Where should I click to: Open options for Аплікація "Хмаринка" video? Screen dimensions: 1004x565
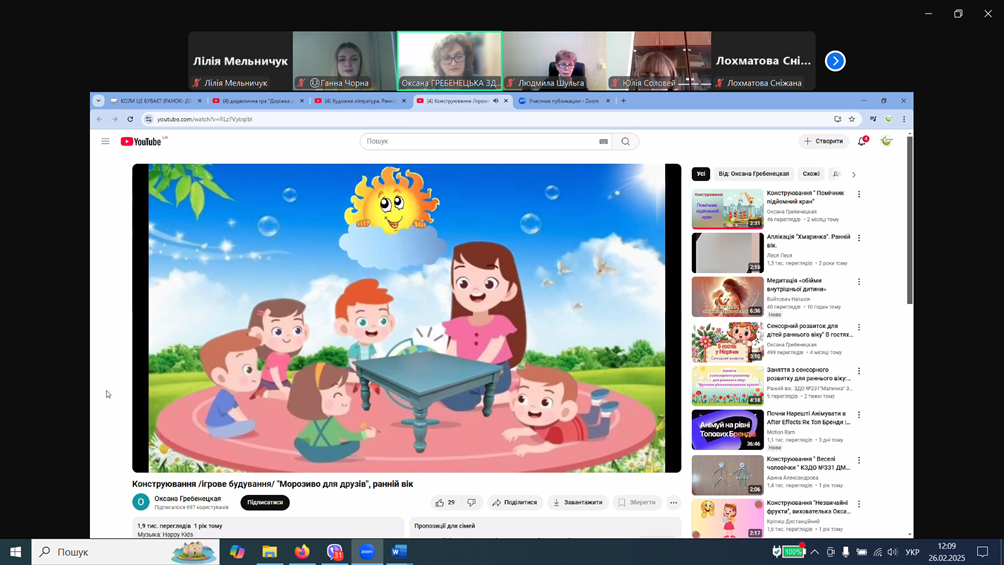(x=859, y=238)
